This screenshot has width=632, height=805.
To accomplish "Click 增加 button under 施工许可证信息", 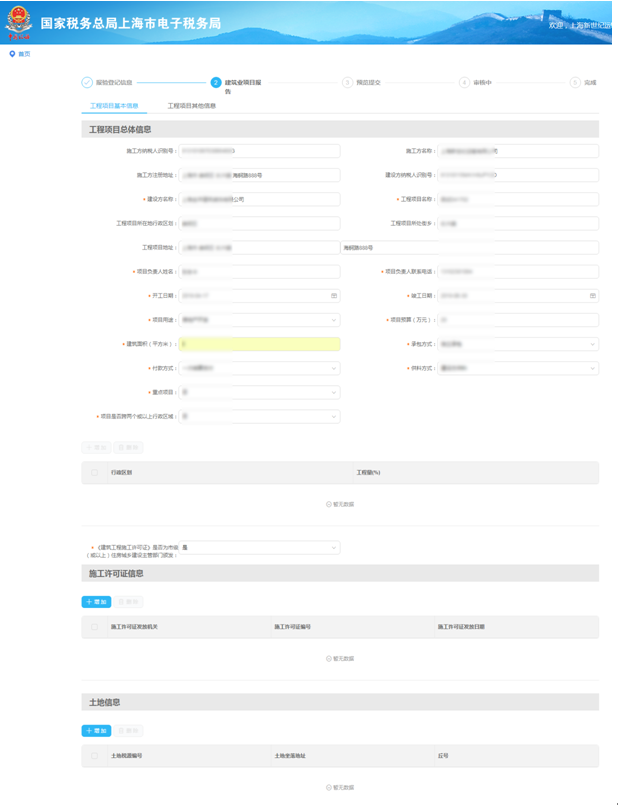I will (96, 602).
